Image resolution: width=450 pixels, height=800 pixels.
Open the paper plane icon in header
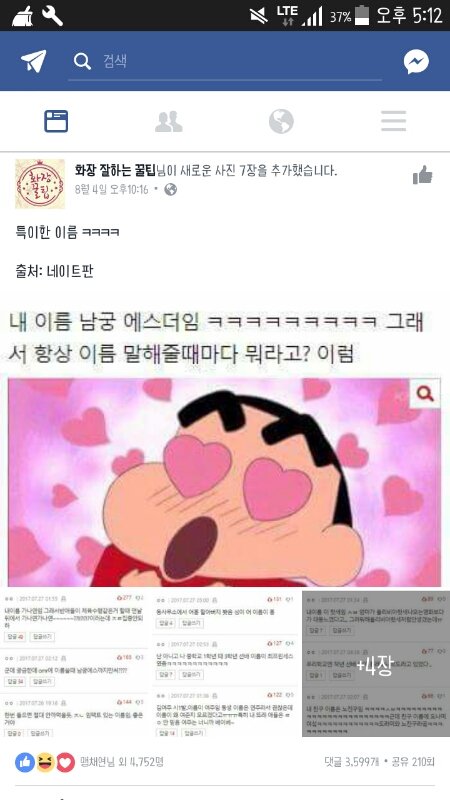pos(33,61)
